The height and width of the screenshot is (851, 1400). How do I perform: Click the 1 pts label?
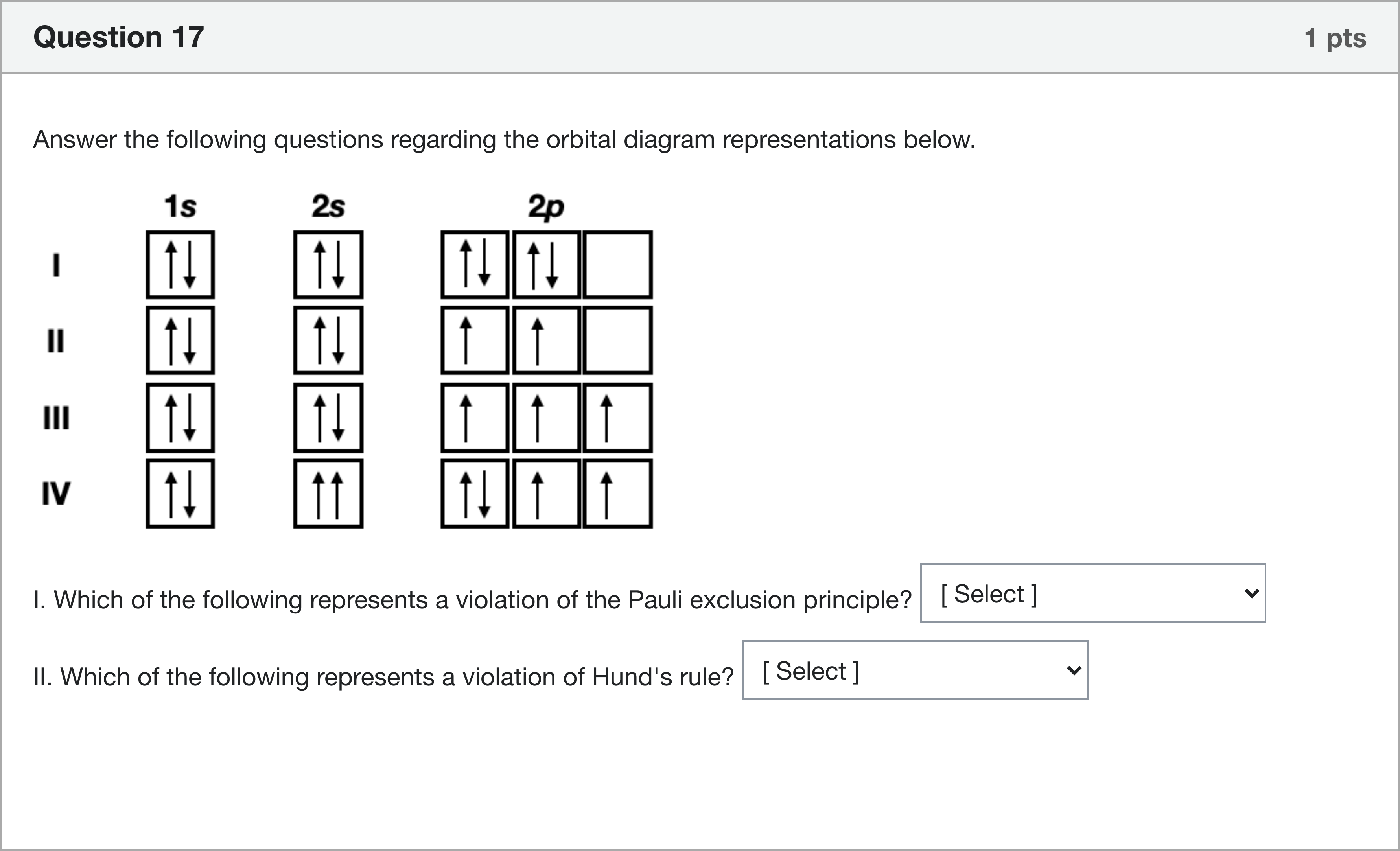[x=1335, y=39]
